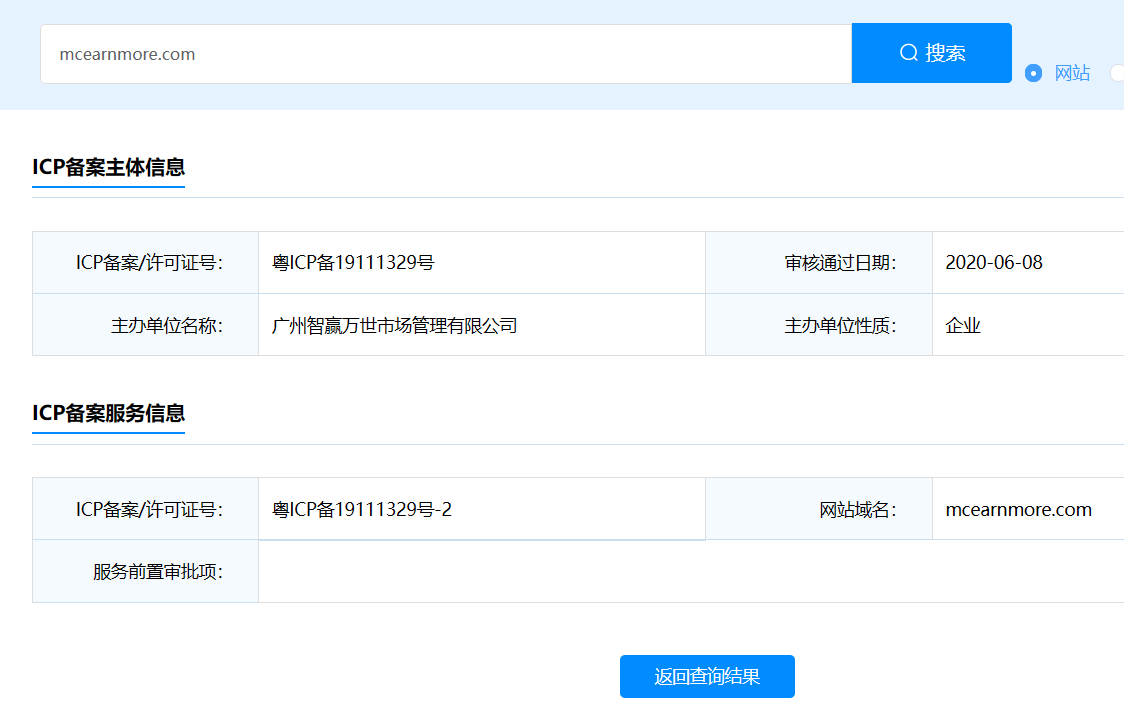This screenshot has width=1124, height=723.
Task: Click the 审核通过日期 label
Action: click(840, 263)
